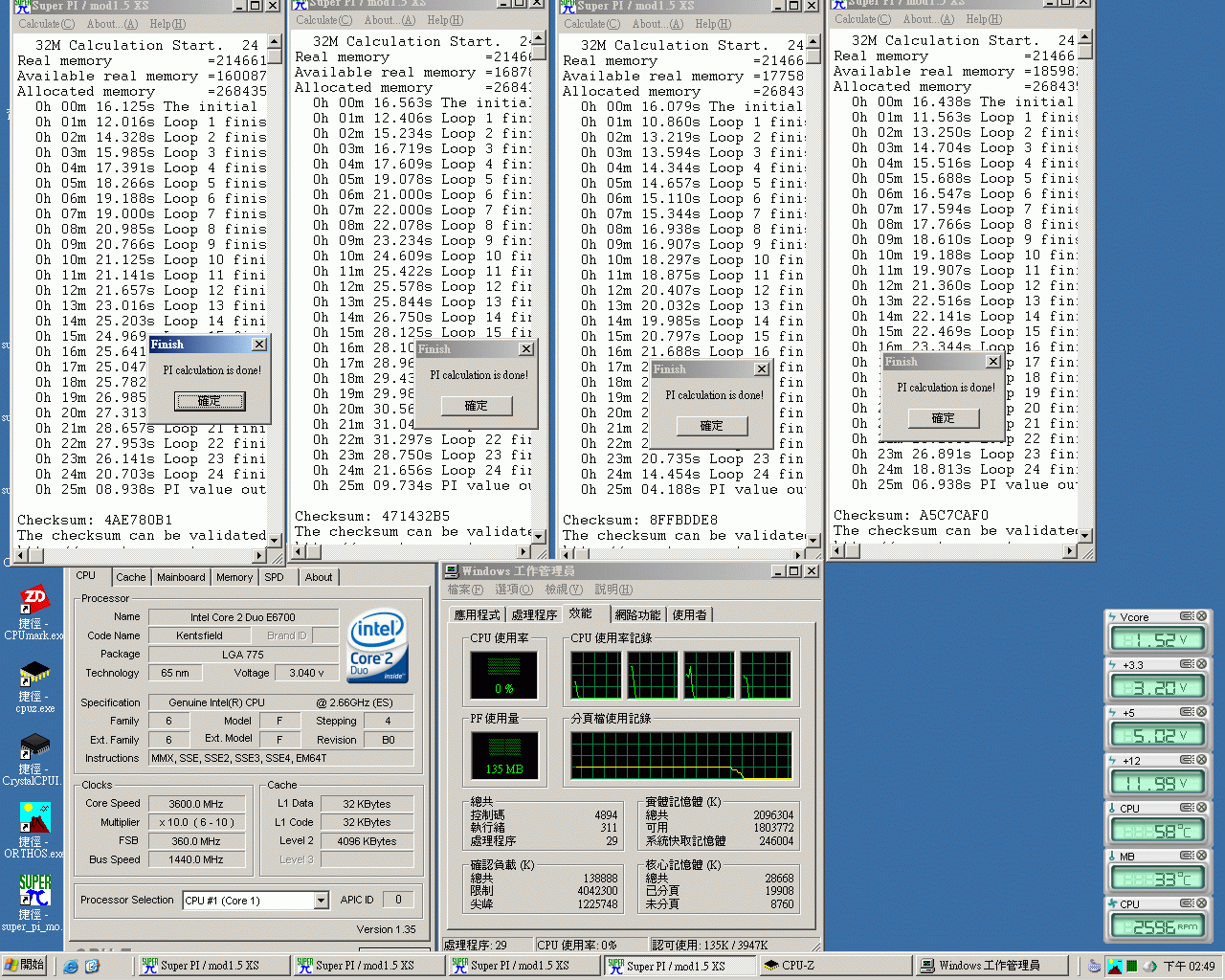The width and height of the screenshot is (1225, 980).
Task: Switch to 處理程序 tab in Task Manager
Action: pos(534,614)
